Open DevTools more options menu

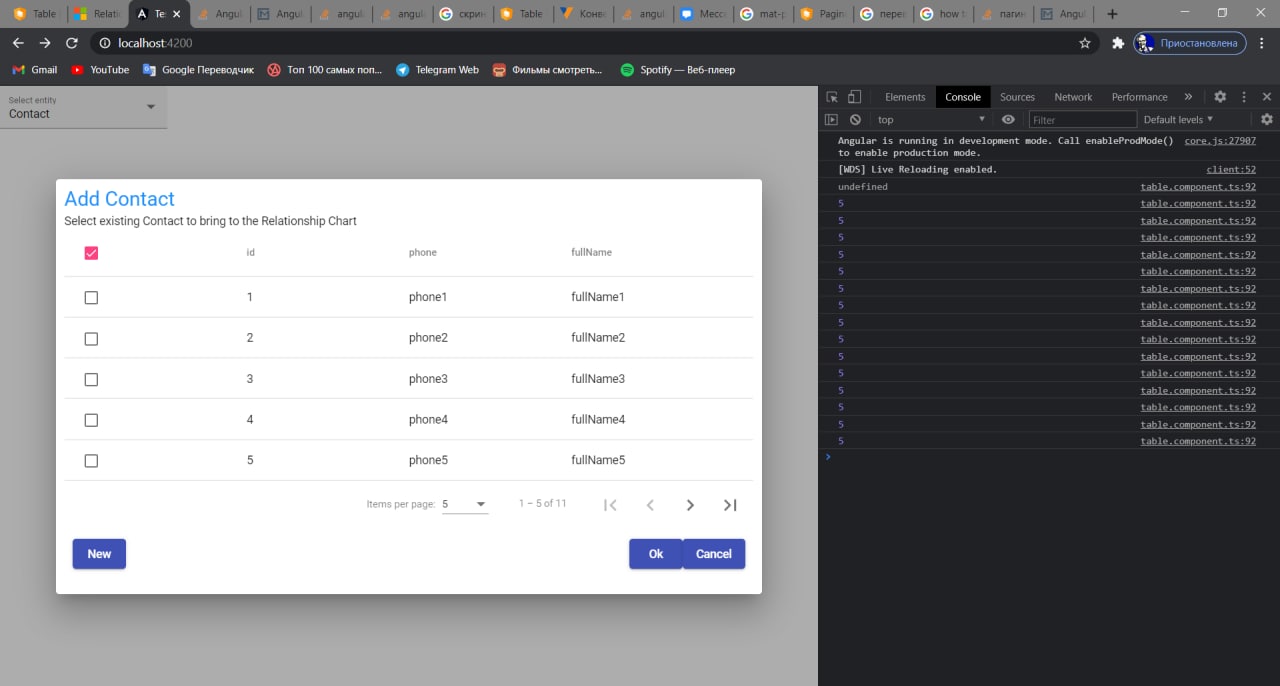[x=1244, y=97]
